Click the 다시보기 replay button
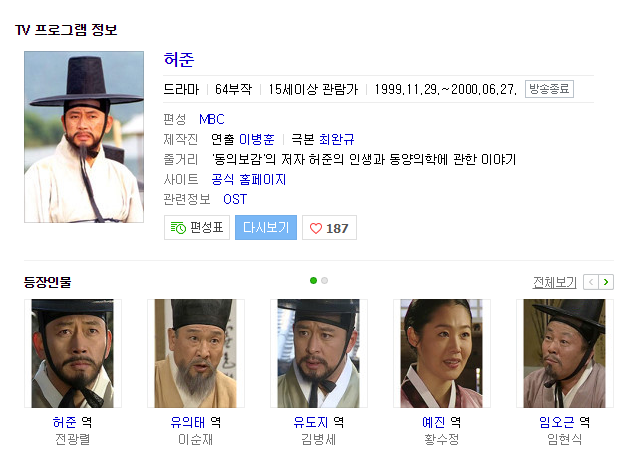This screenshot has width=641, height=455. (266, 228)
